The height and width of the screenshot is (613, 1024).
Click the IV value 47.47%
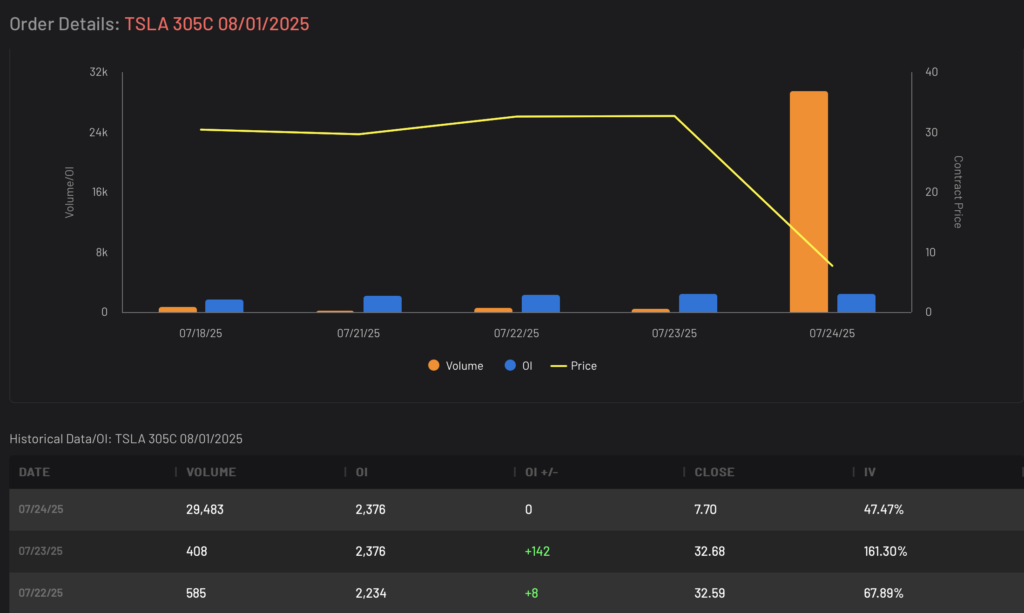coord(884,509)
